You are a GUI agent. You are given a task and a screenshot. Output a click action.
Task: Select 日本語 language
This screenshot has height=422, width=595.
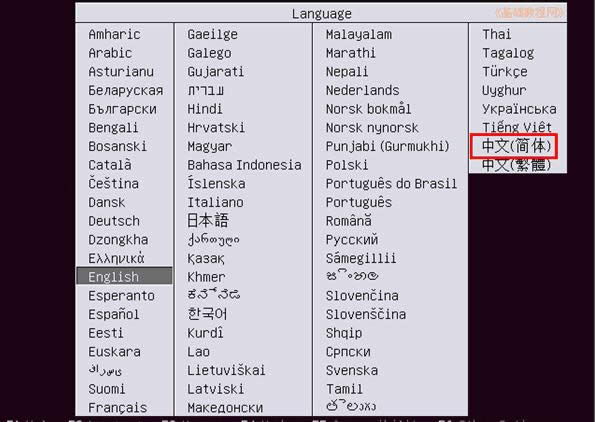208,221
